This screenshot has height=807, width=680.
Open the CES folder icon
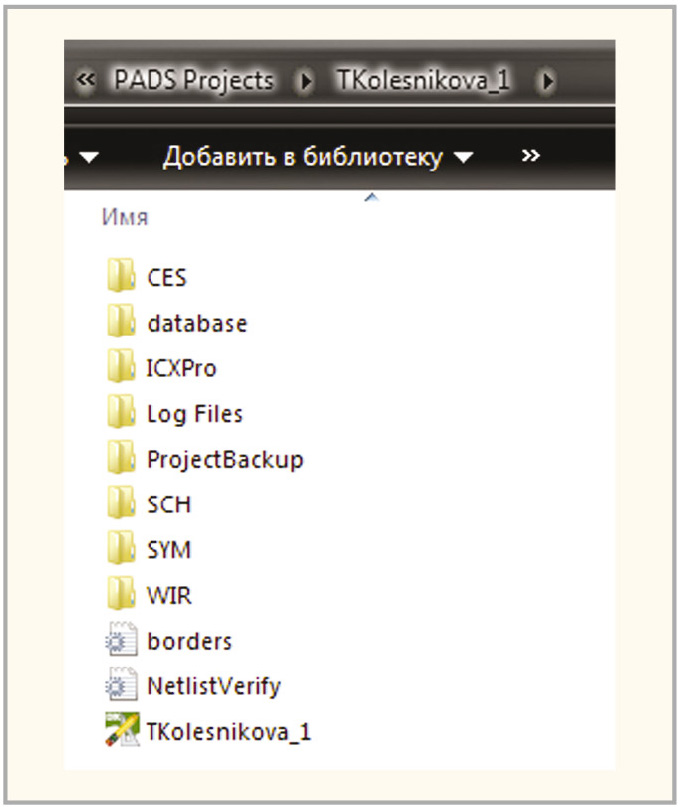(120, 277)
